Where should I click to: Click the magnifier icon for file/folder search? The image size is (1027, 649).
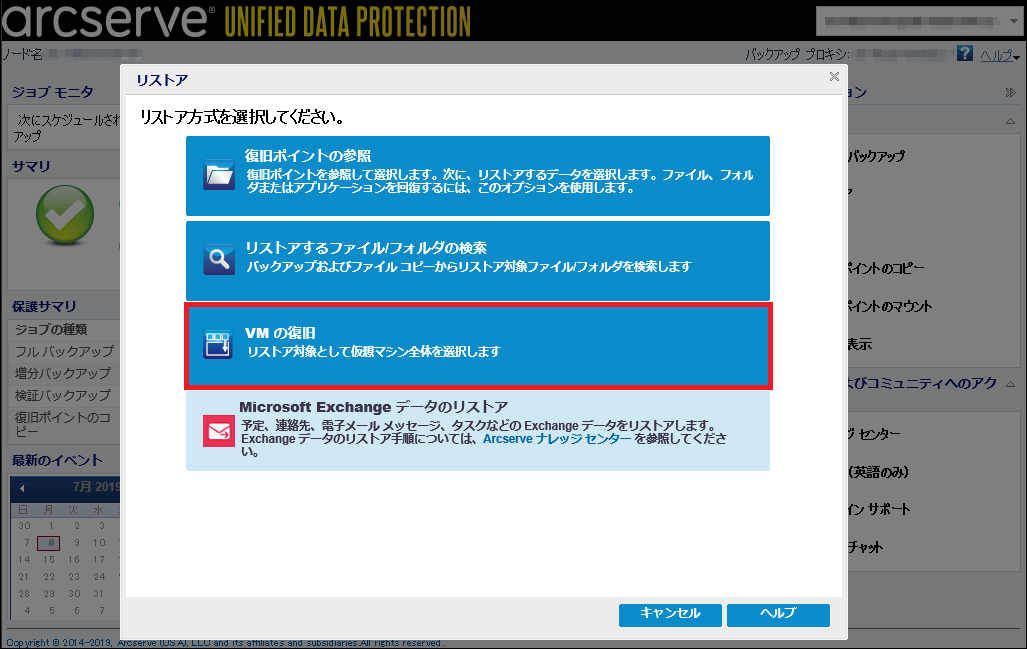219,259
